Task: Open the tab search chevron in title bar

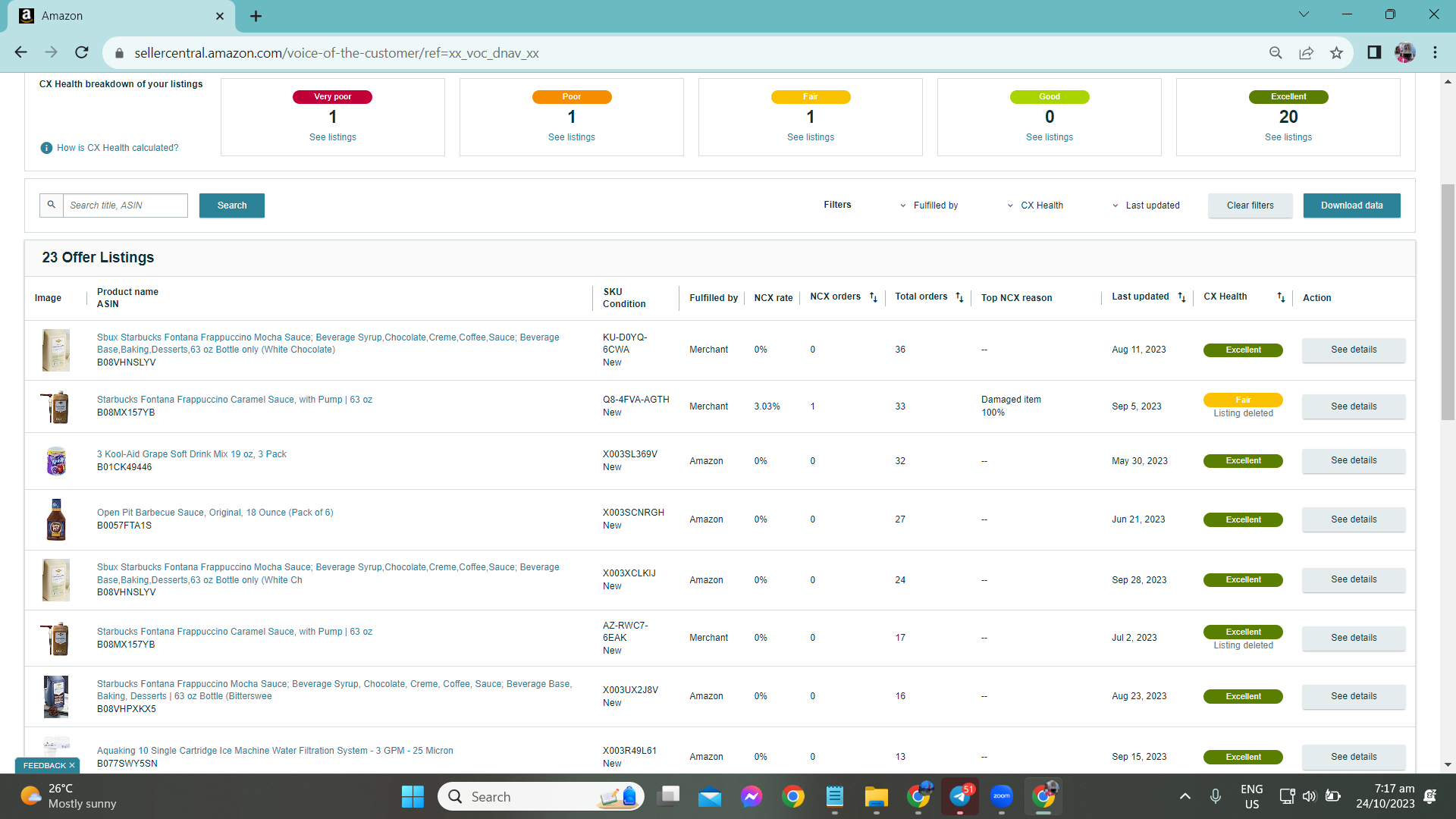Action: 1304,14
